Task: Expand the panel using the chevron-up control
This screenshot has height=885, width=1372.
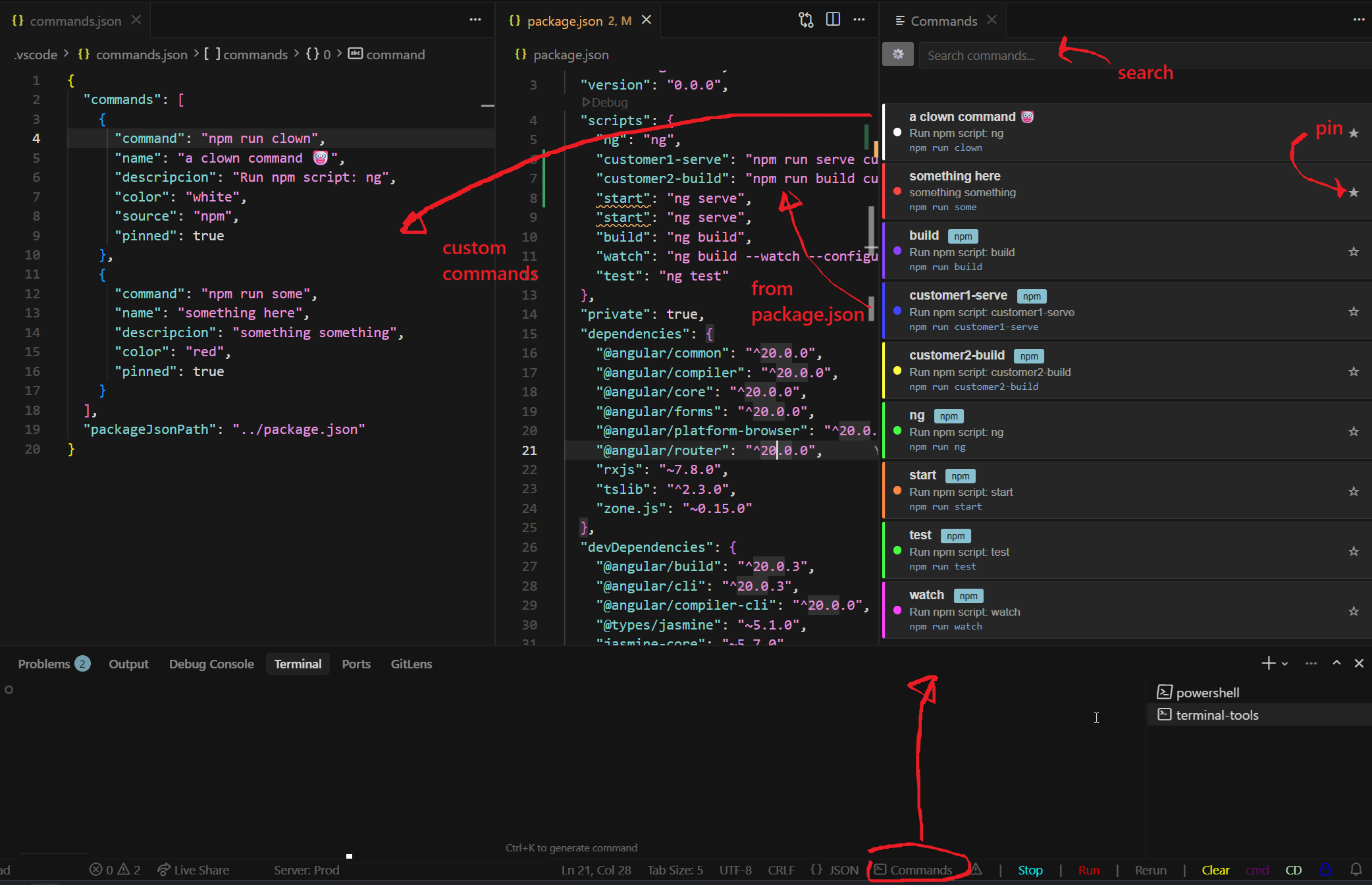Action: click(1336, 662)
